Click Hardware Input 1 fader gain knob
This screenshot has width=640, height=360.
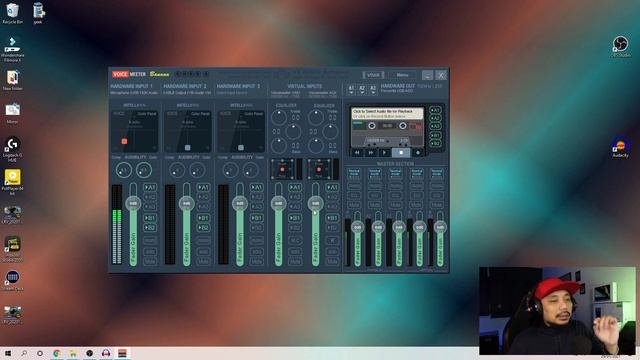click(133, 203)
